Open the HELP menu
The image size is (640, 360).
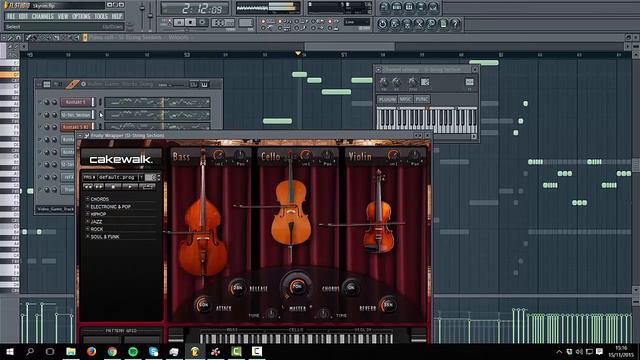coord(117,16)
